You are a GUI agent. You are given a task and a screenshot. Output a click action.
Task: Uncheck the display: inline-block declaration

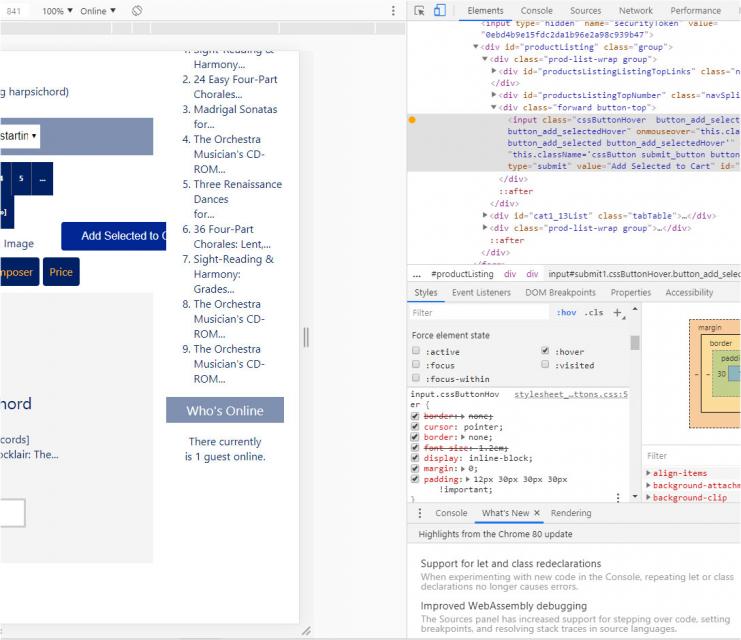pos(415,458)
